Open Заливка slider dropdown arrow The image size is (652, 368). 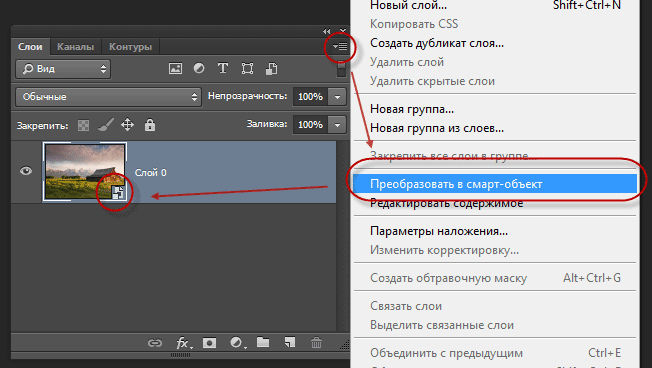(x=337, y=125)
